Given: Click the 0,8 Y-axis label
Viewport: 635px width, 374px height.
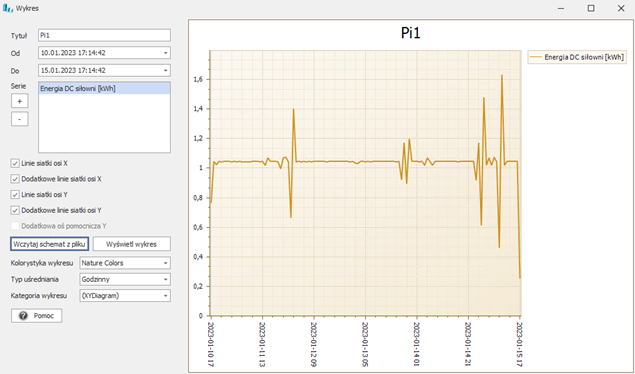Looking at the screenshot, I should coord(198,198).
